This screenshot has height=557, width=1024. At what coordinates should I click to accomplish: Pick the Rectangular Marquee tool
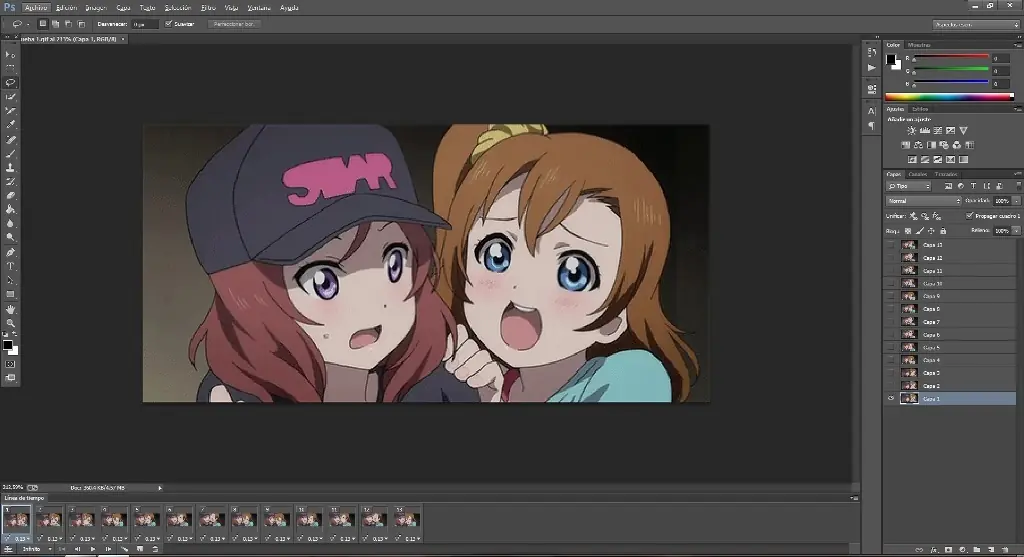pyautogui.click(x=11, y=68)
